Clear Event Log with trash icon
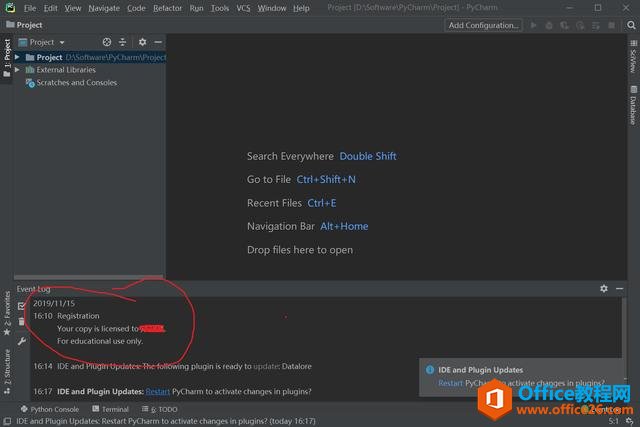Screen dimensions: 640x427 pyautogui.click(x=22, y=322)
